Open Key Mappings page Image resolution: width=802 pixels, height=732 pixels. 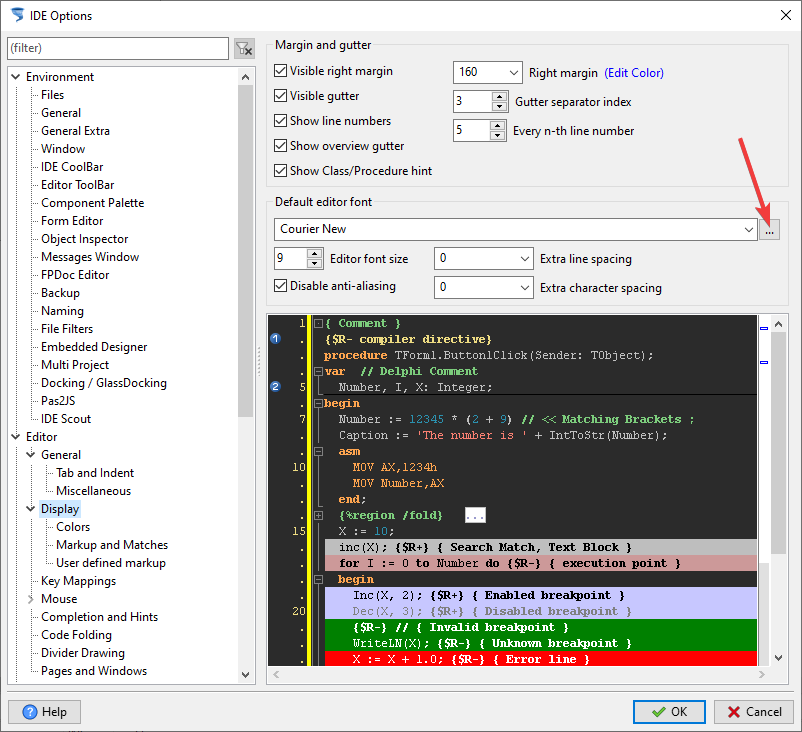tap(78, 581)
